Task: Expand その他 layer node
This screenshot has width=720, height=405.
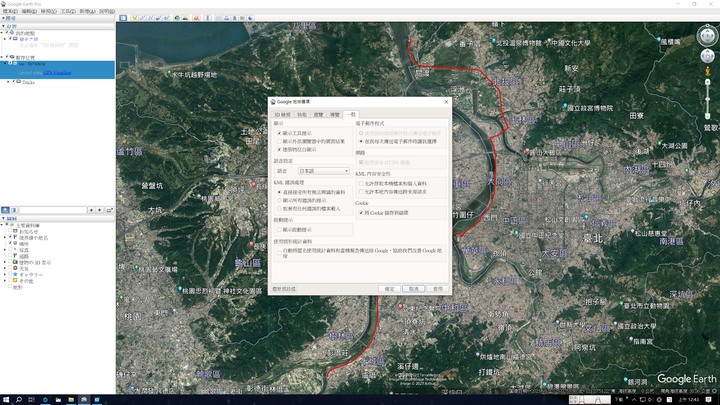Action: (x=5, y=281)
